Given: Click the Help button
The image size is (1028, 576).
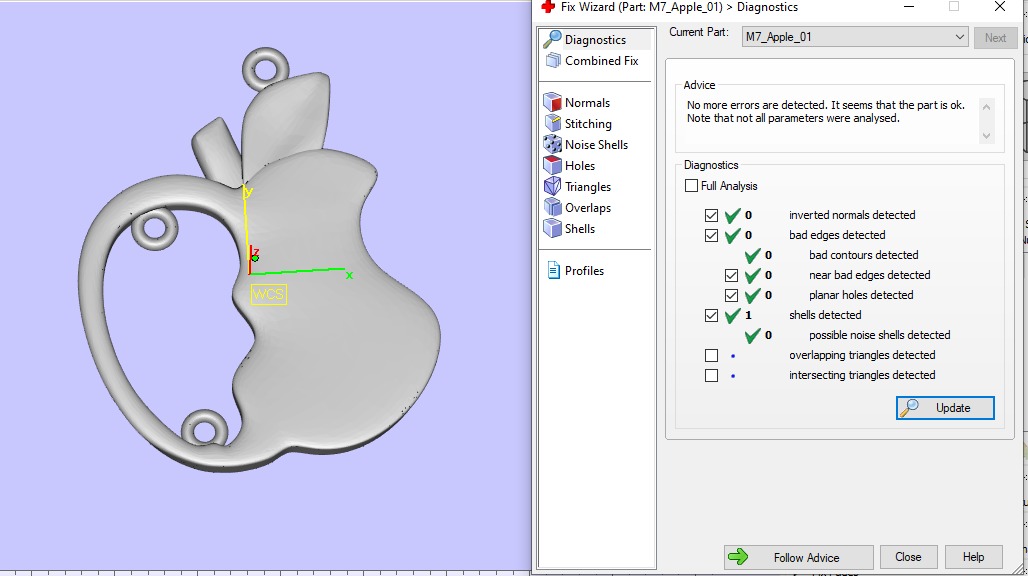Looking at the screenshot, I should tap(973, 557).
